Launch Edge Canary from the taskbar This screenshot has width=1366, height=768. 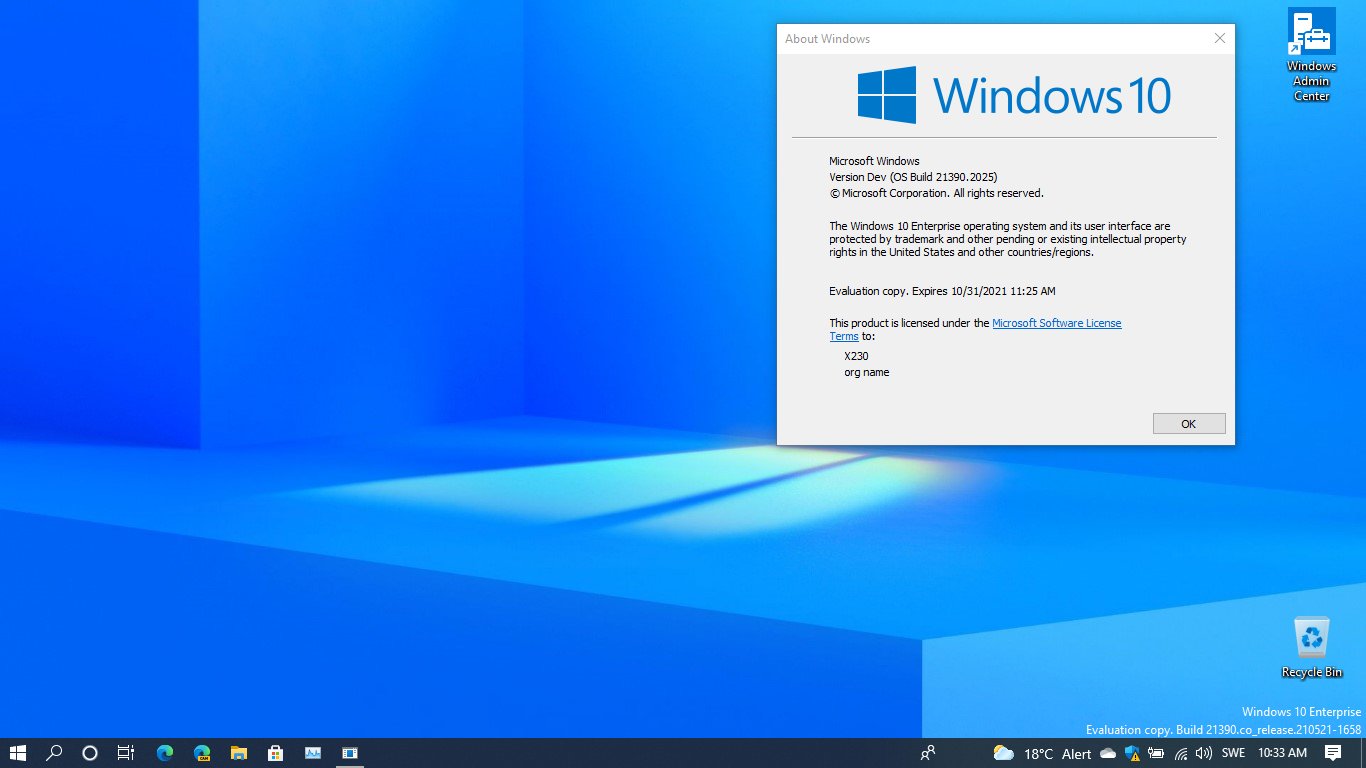point(202,753)
